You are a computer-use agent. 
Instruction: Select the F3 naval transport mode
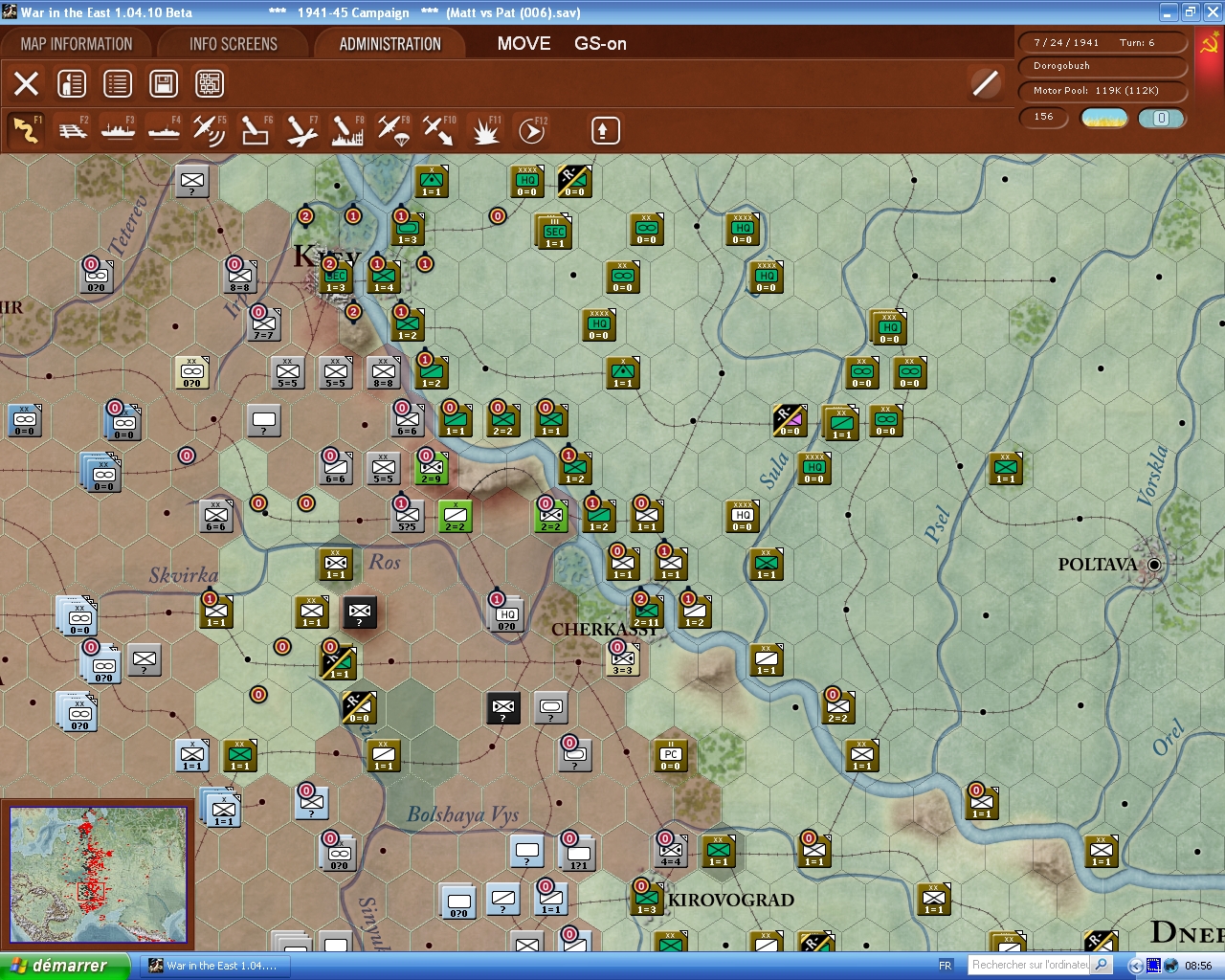119,130
